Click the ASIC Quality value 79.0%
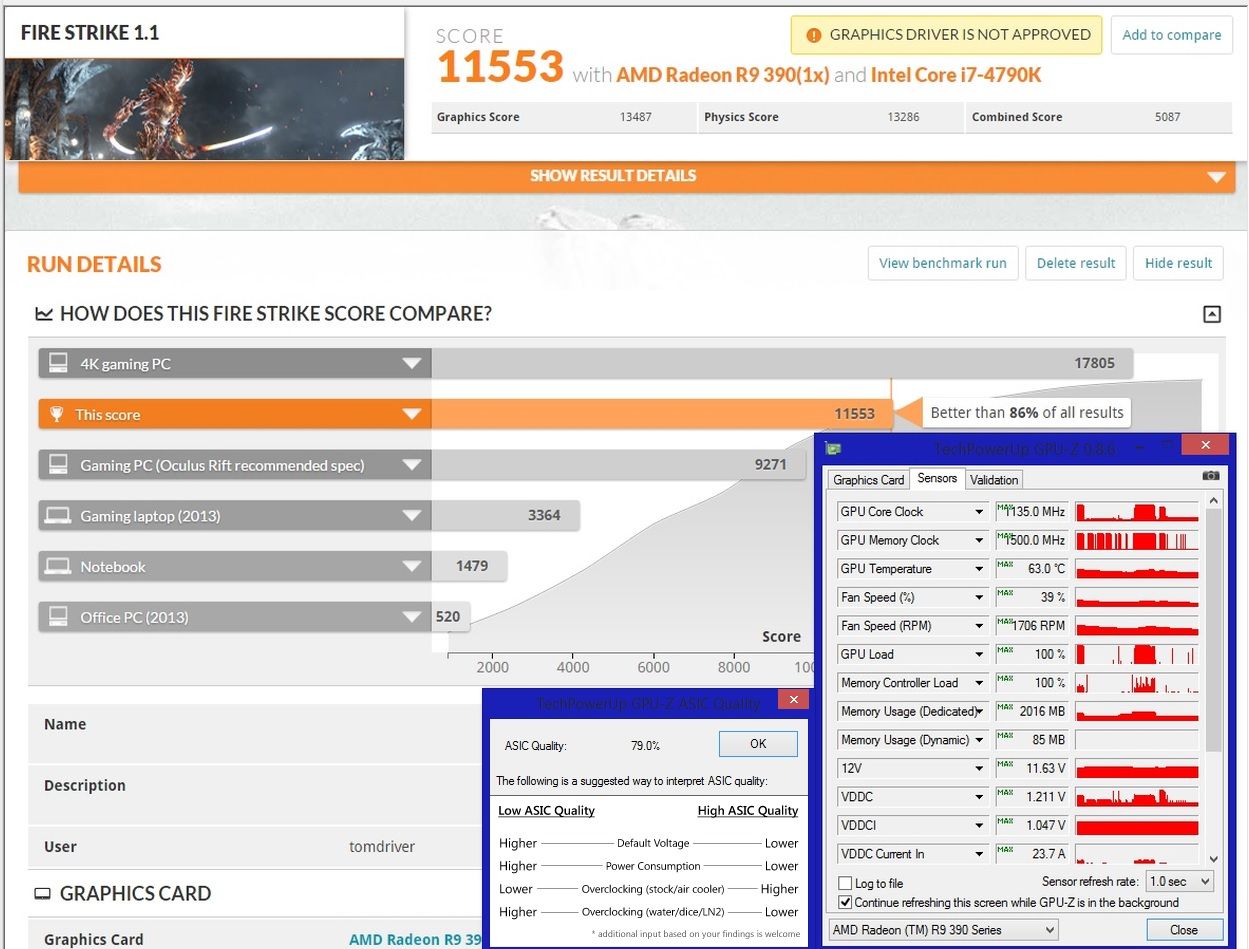Screen dimensions: 1249x949 pyautogui.click(x=644, y=746)
